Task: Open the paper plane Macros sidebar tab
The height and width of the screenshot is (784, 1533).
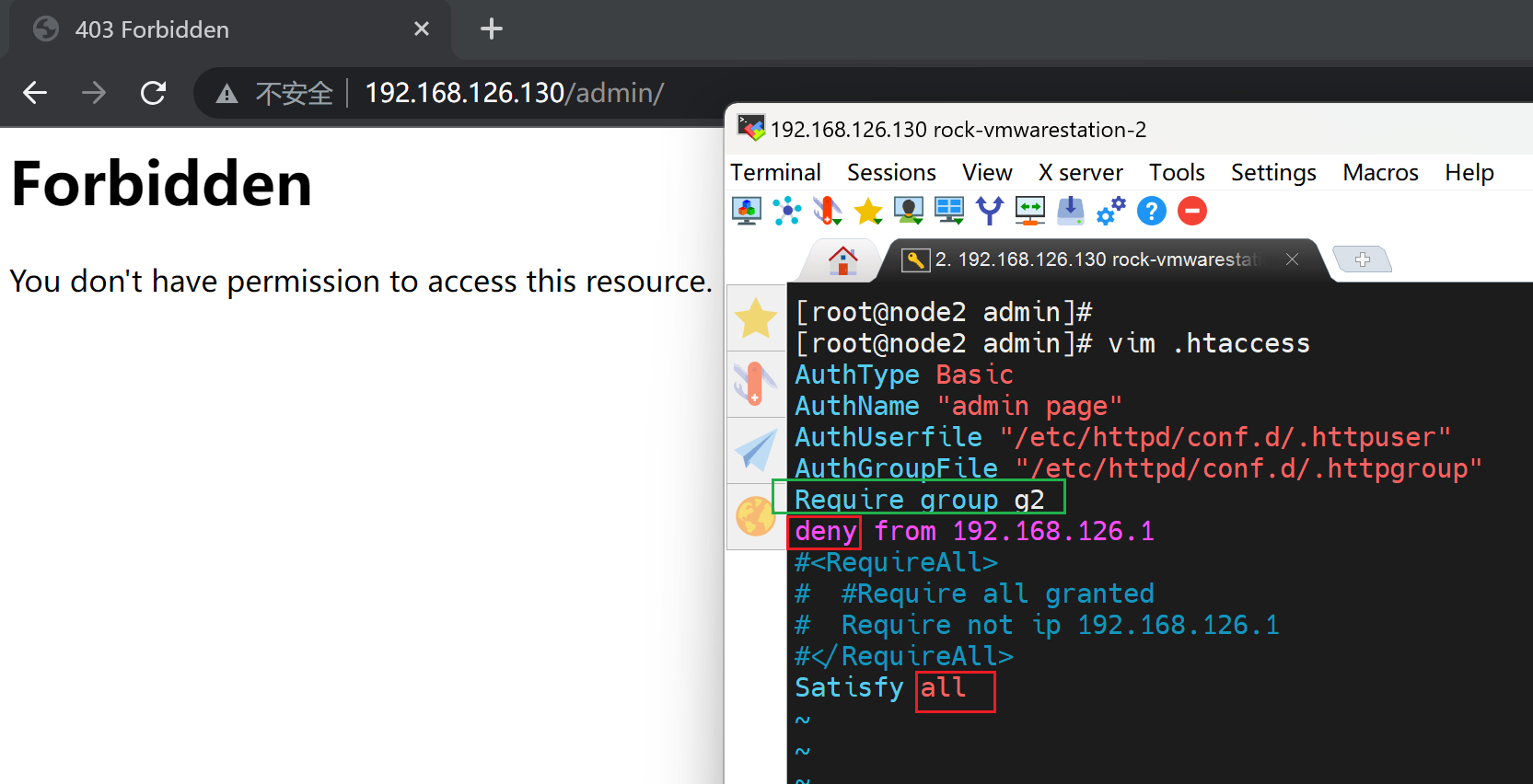Action: click(x=755, y=451)
